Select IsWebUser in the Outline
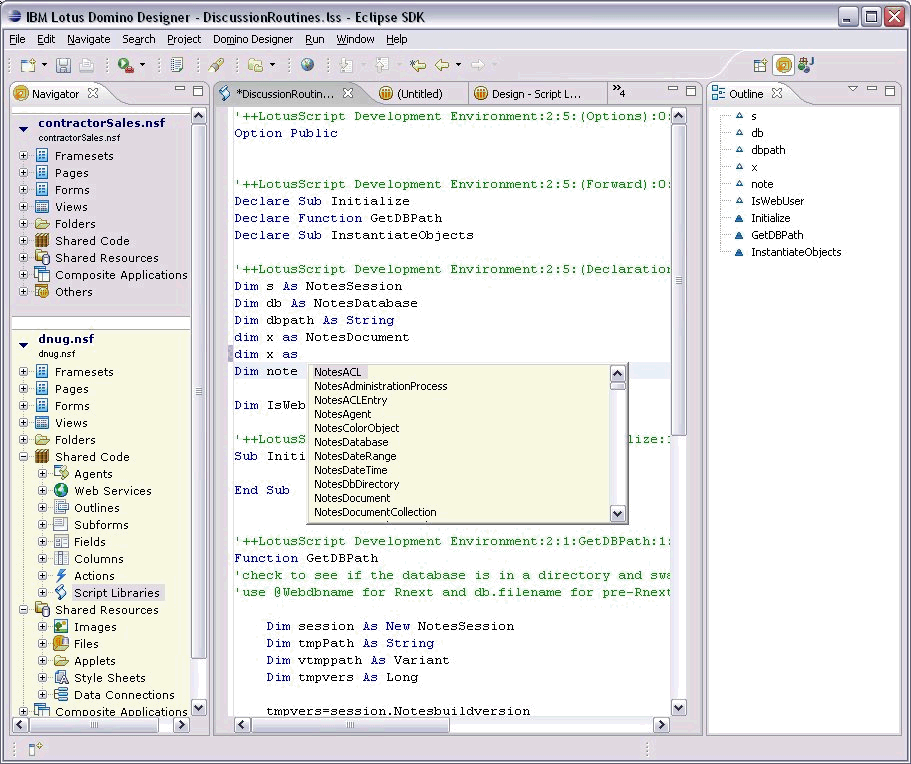The width and height of the screenshot is (911, 764). pyautogui.click(x=777, y=201)
